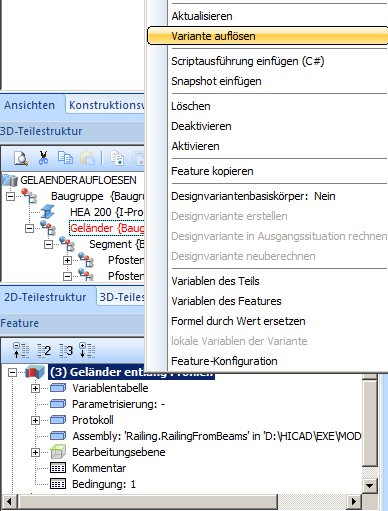Collapse the Pfosten node showing a minus
Screen dimensions: 388x511
[x=67, y=276]
